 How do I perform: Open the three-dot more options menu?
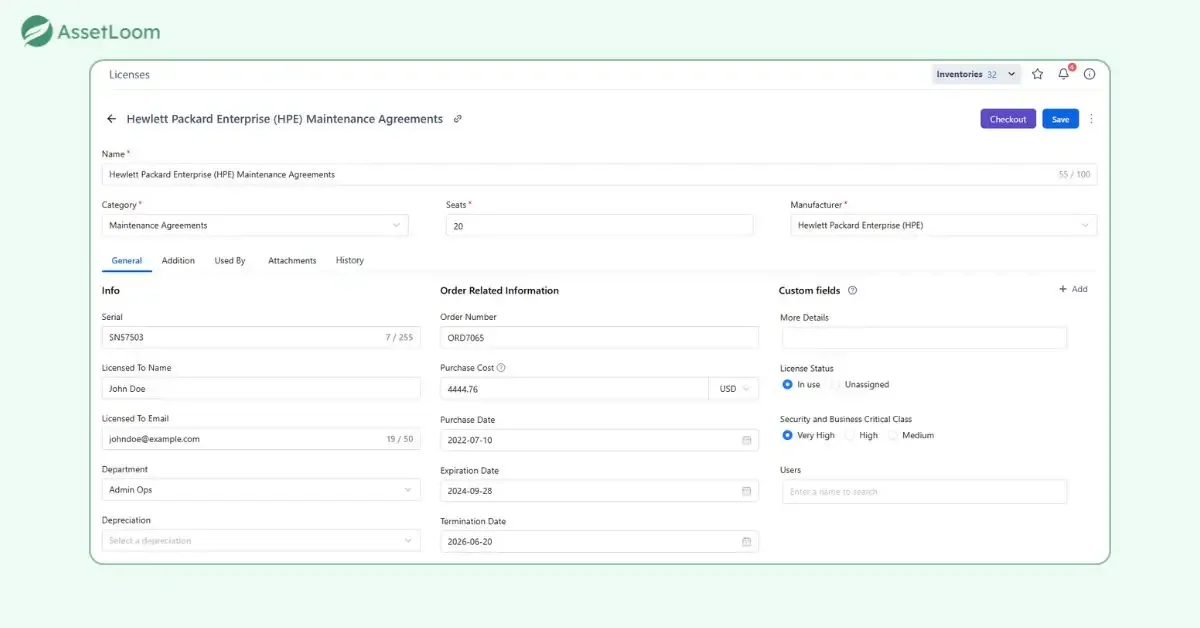(x=1091, y=119)
